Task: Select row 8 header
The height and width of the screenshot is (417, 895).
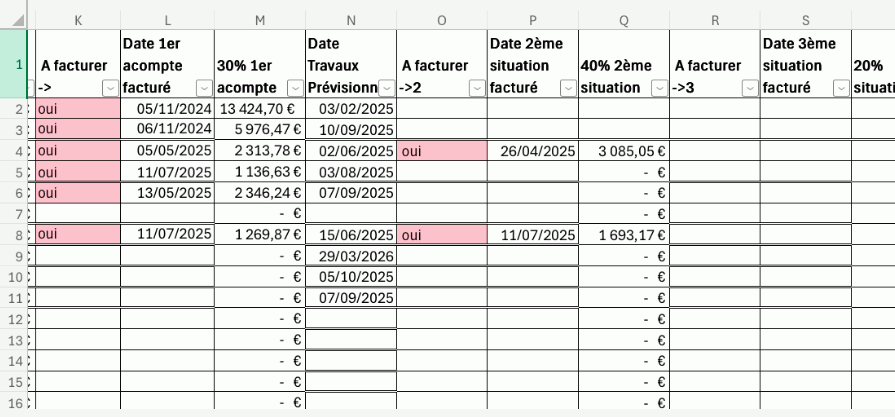Action: tap(16, 235)
